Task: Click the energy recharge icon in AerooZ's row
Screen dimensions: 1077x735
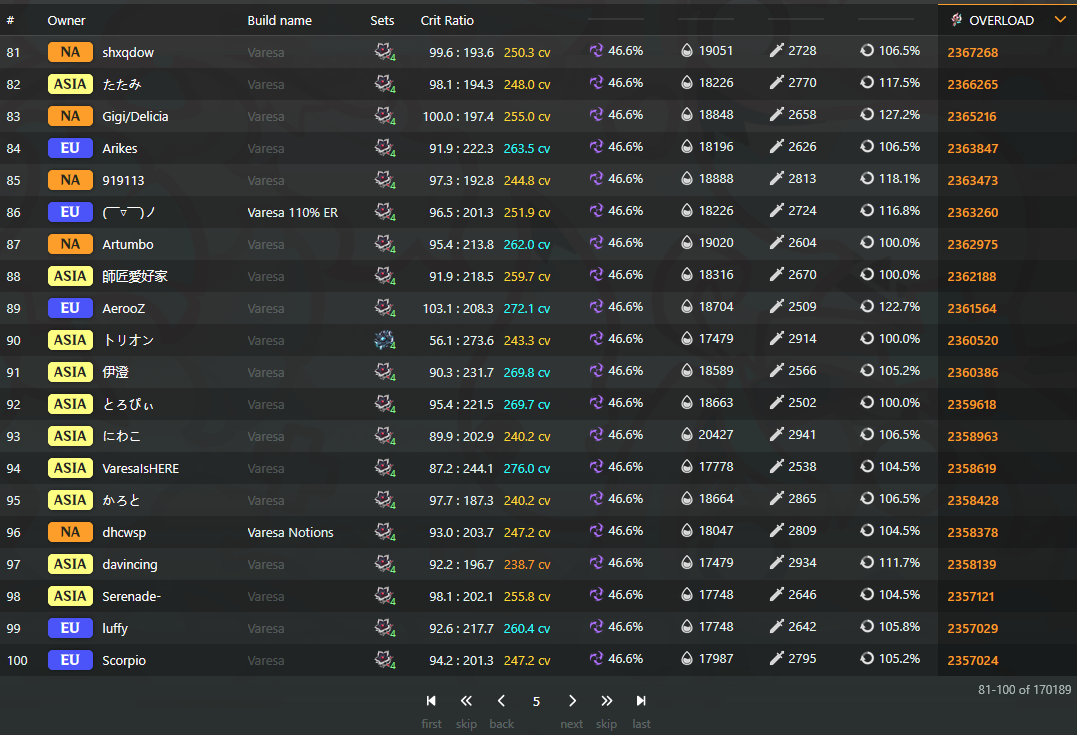Action: (867, 307)
